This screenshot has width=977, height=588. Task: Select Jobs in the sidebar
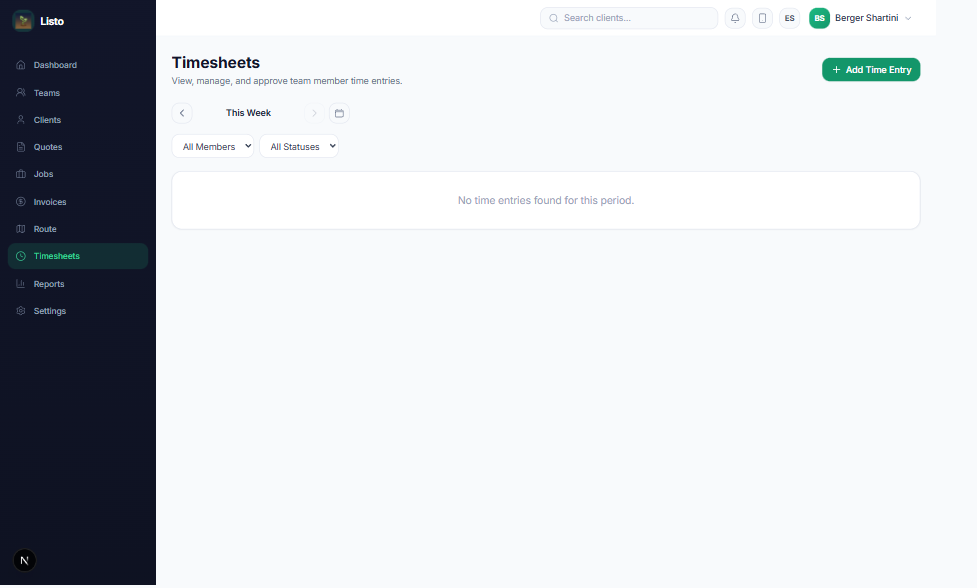coord(78,174)
